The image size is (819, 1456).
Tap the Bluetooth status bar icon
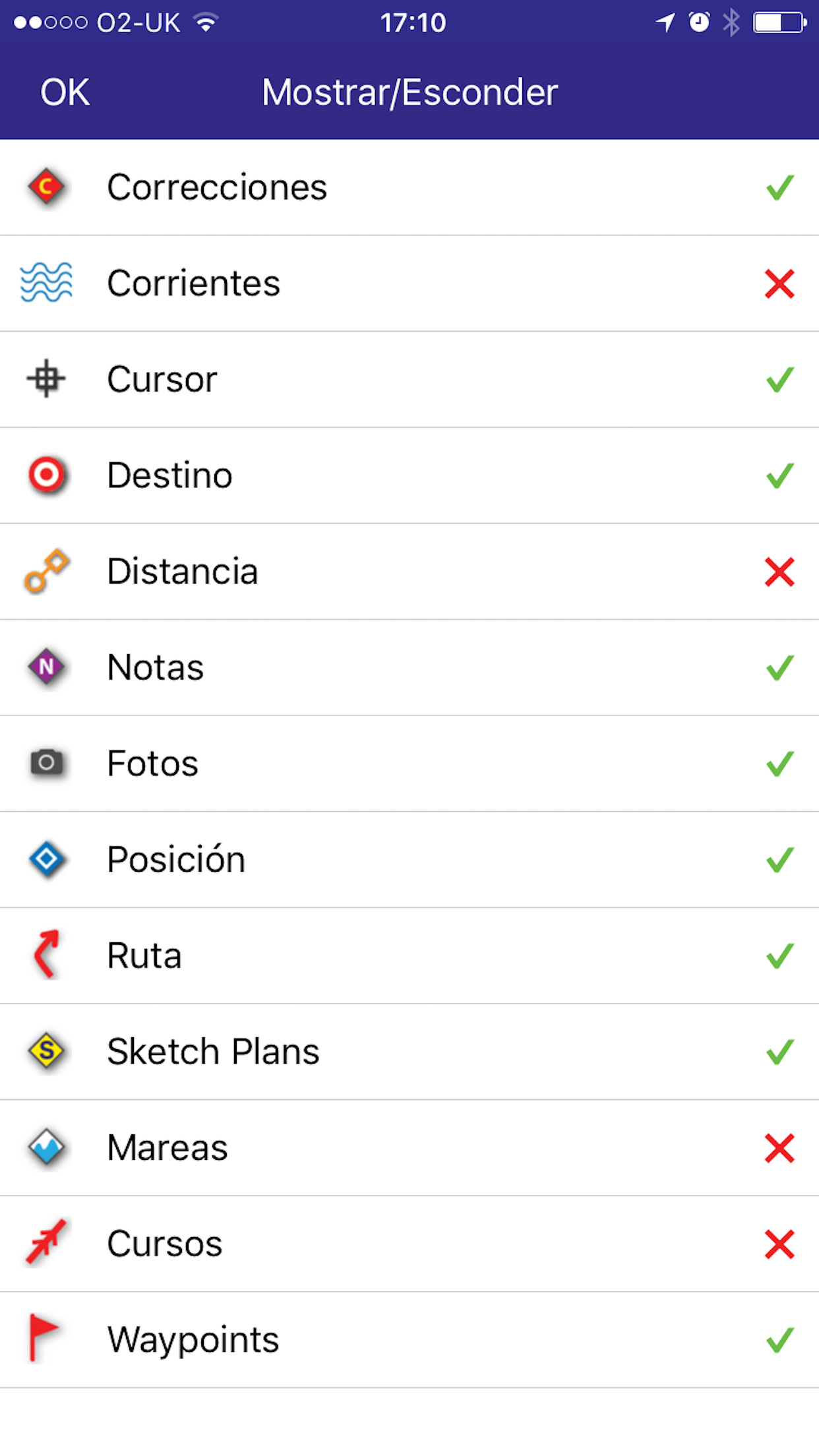pyautogui.click(x=731, y=23)
